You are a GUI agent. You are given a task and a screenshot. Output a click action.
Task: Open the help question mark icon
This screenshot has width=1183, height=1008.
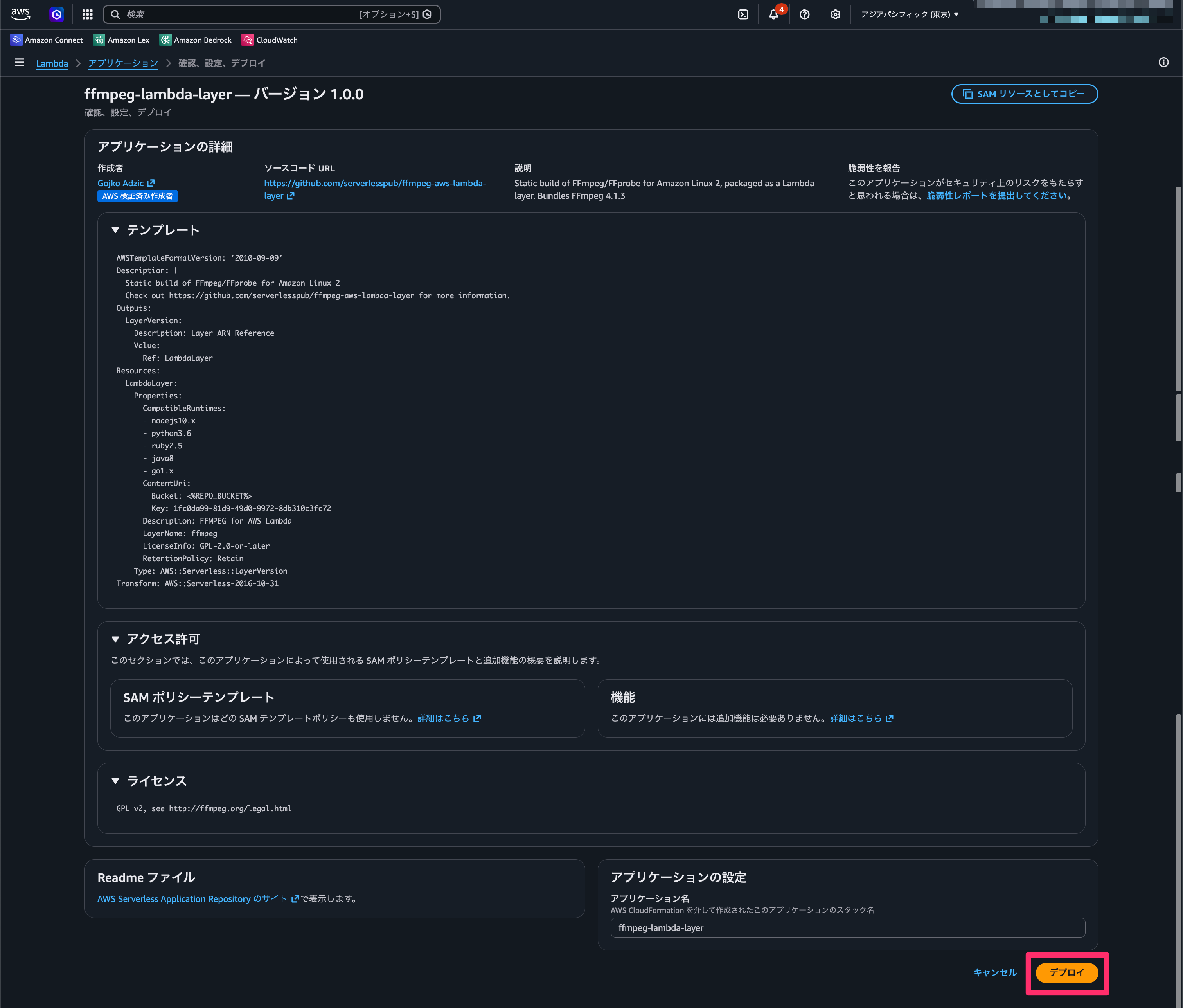pos(804,14)
